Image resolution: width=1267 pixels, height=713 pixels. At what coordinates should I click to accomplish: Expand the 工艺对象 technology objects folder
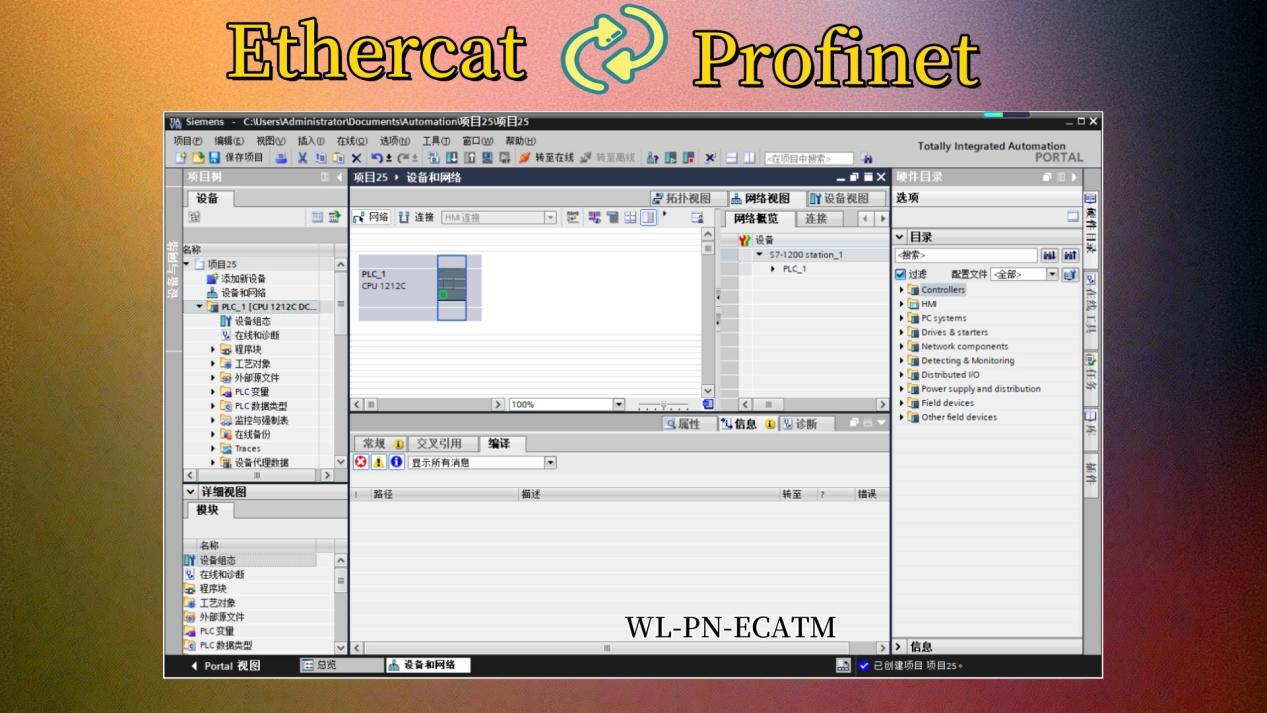click(213, 363)
